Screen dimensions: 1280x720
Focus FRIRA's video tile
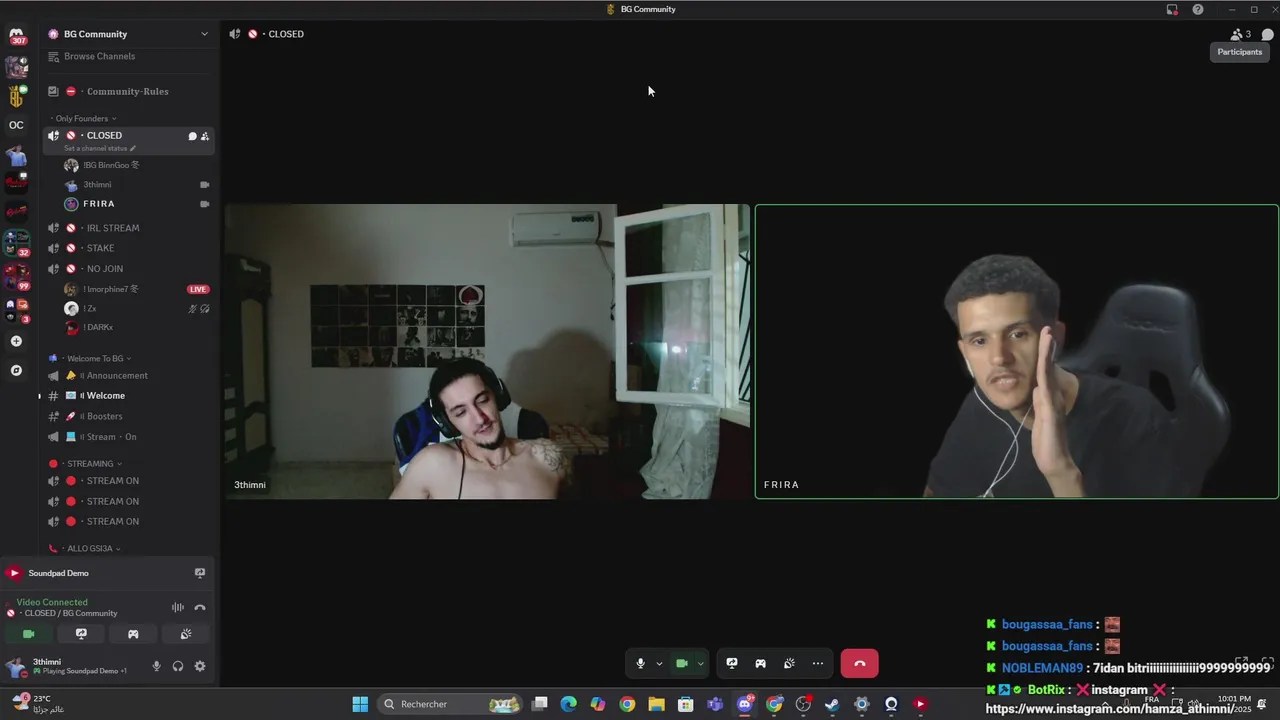1016,351
